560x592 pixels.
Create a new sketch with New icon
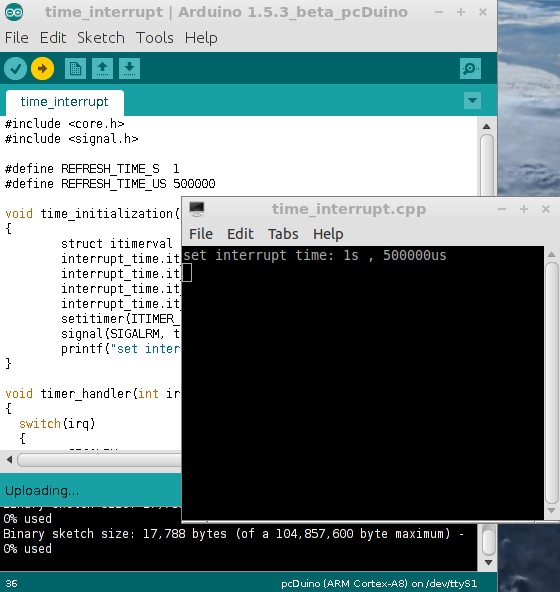(75, 68)
